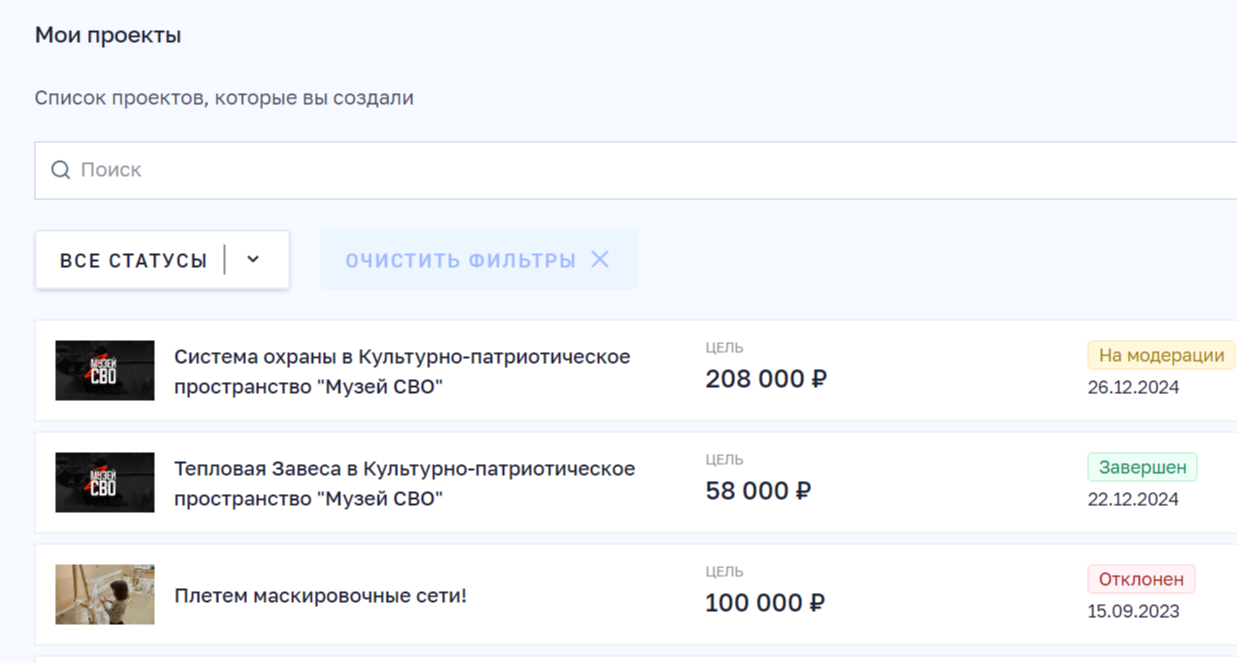Click the 100 000 ₽ goal amount
1237x668 pixels.
click(766, 604)
